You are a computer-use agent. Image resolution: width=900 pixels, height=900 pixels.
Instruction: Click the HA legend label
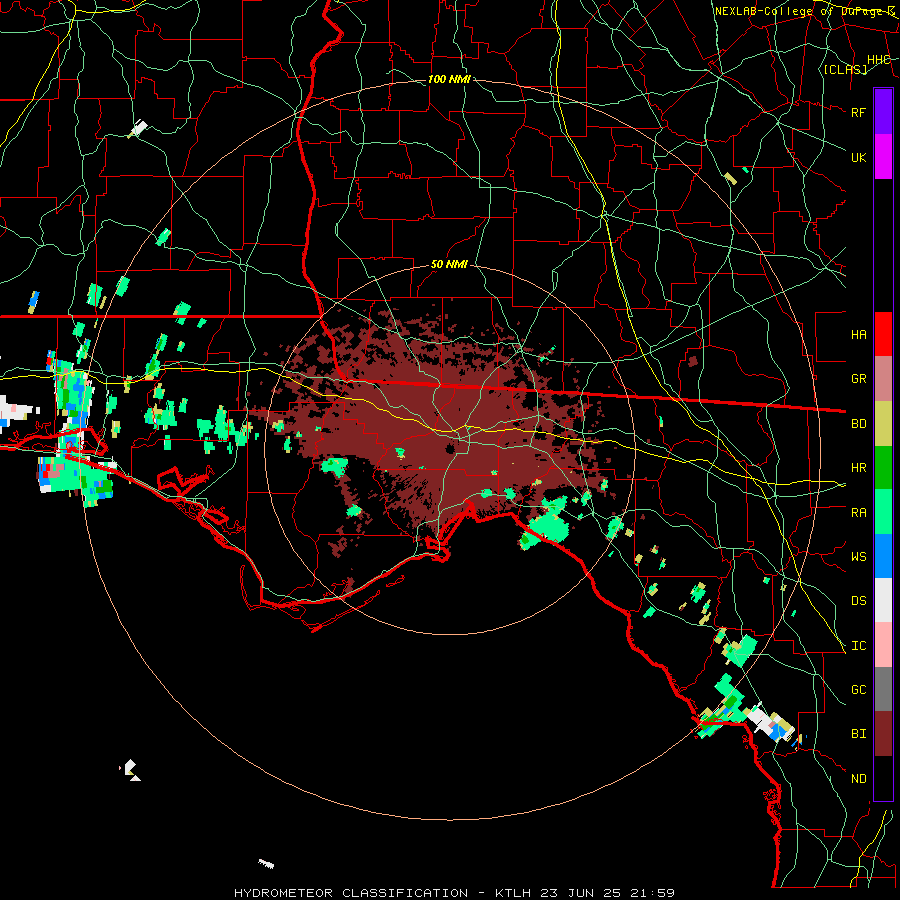(x=858, y=334)
